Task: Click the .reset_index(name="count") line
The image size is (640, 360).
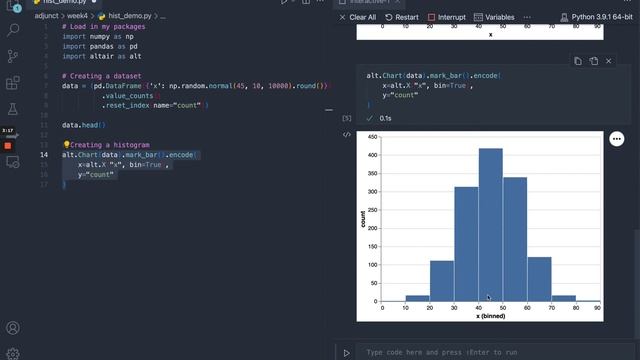Action: click(x=155, y=105)
